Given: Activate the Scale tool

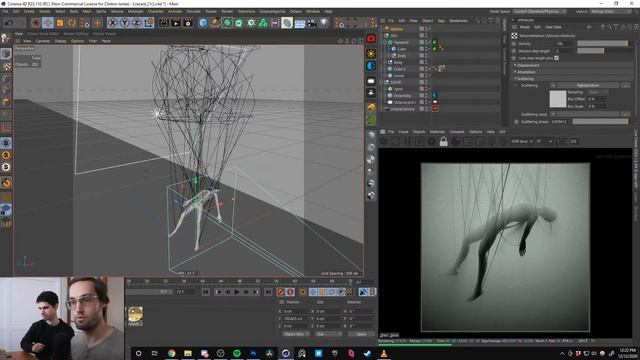Looking at the screenshot, I should (60, 23).
